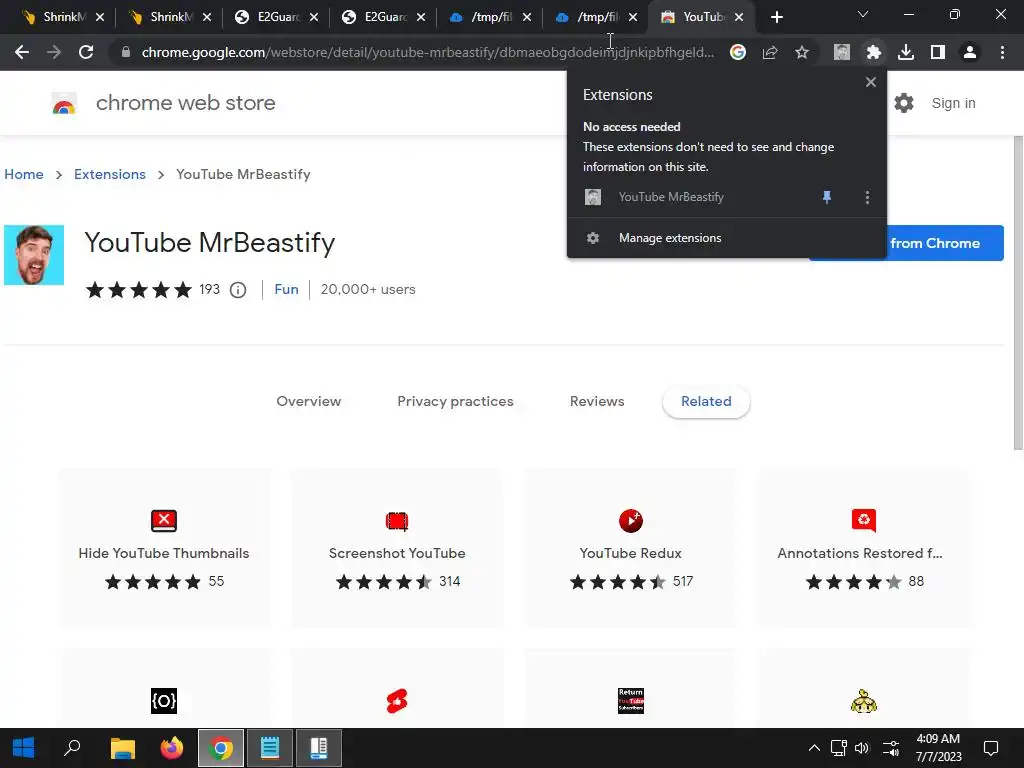Open a new browser tab

tap(776, 18)
